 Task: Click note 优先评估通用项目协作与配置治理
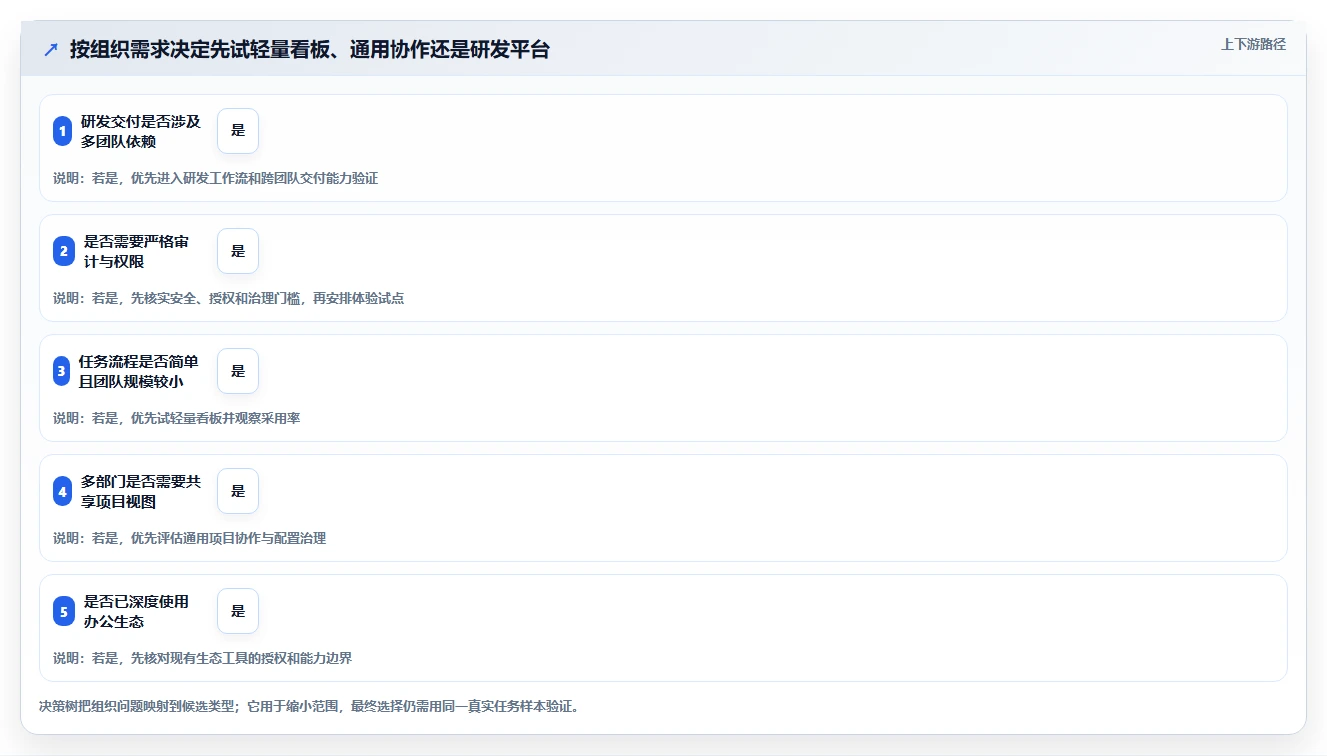[190, 538]
